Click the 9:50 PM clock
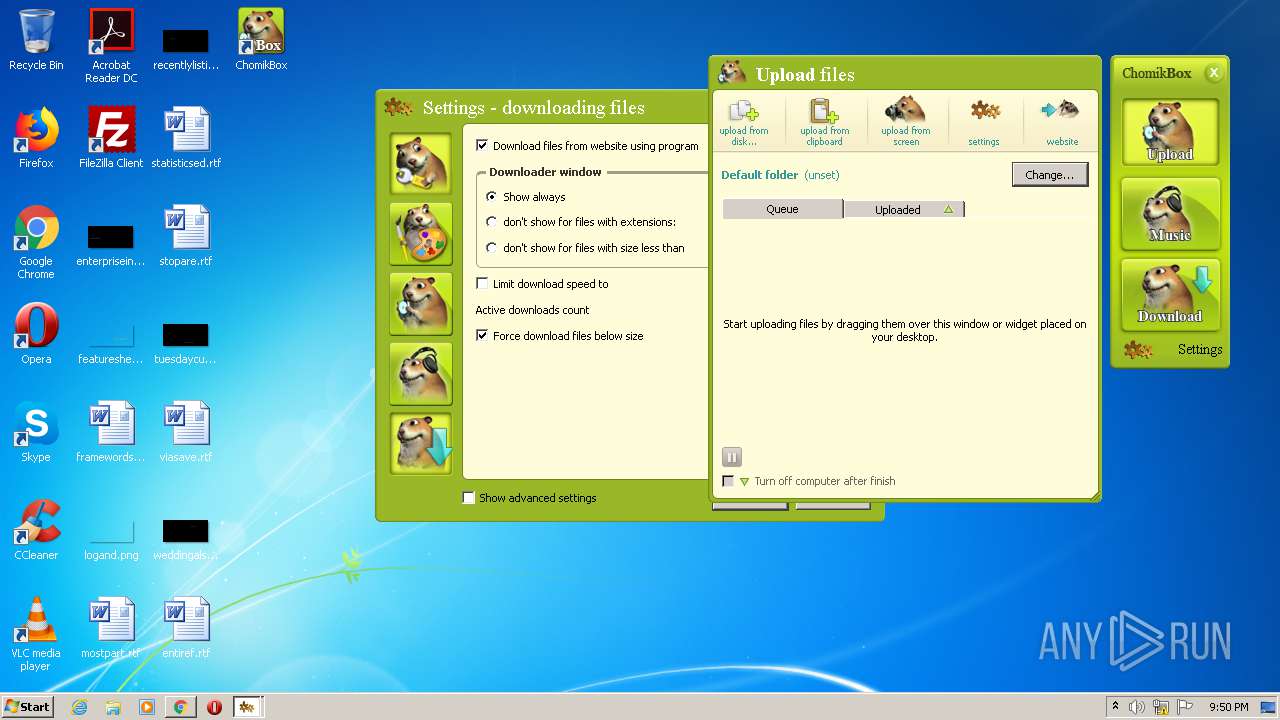This screenshot has width=1280, height=720. 1228,707
